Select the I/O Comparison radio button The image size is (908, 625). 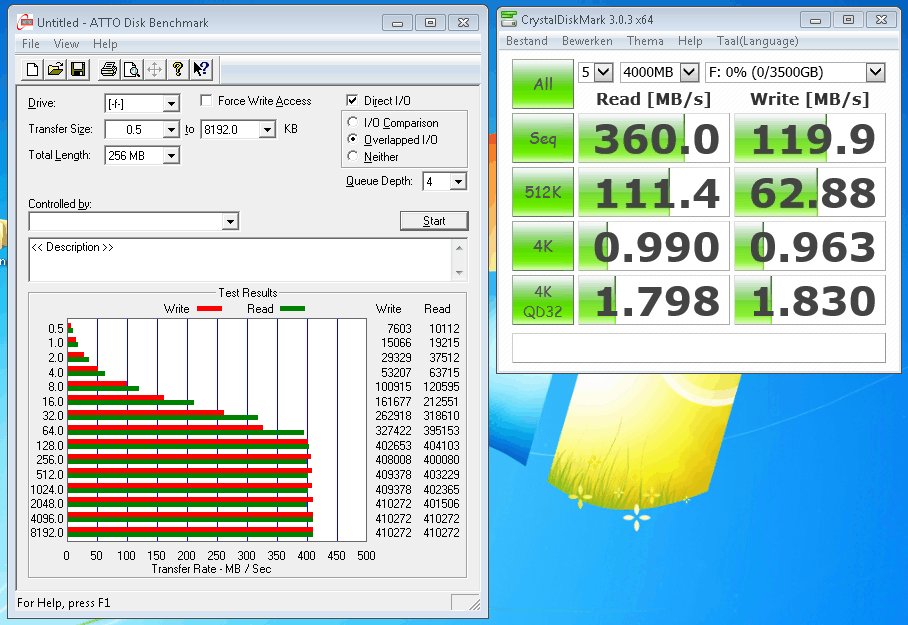(x=352, y=123)
